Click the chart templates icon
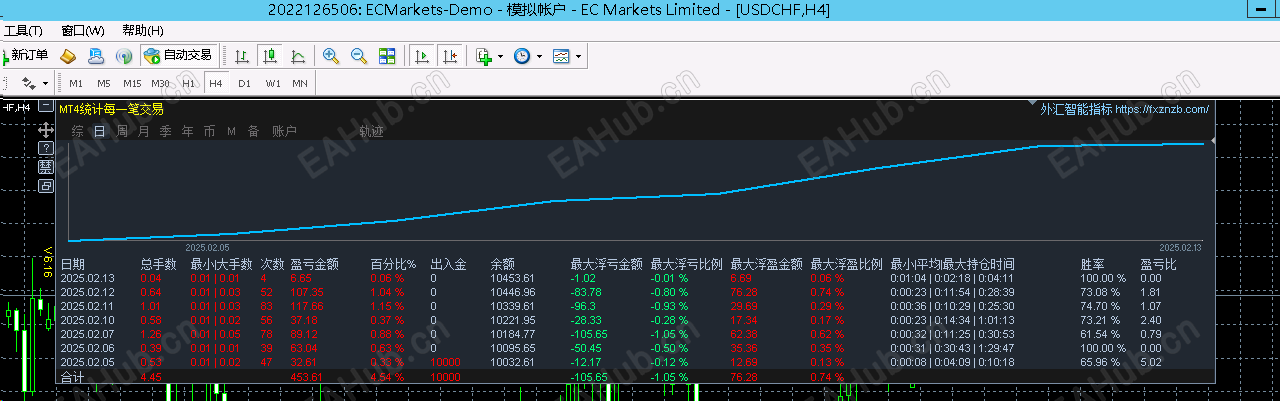The width and height of the screenshot is (1280, 401). tap(561, 56)
